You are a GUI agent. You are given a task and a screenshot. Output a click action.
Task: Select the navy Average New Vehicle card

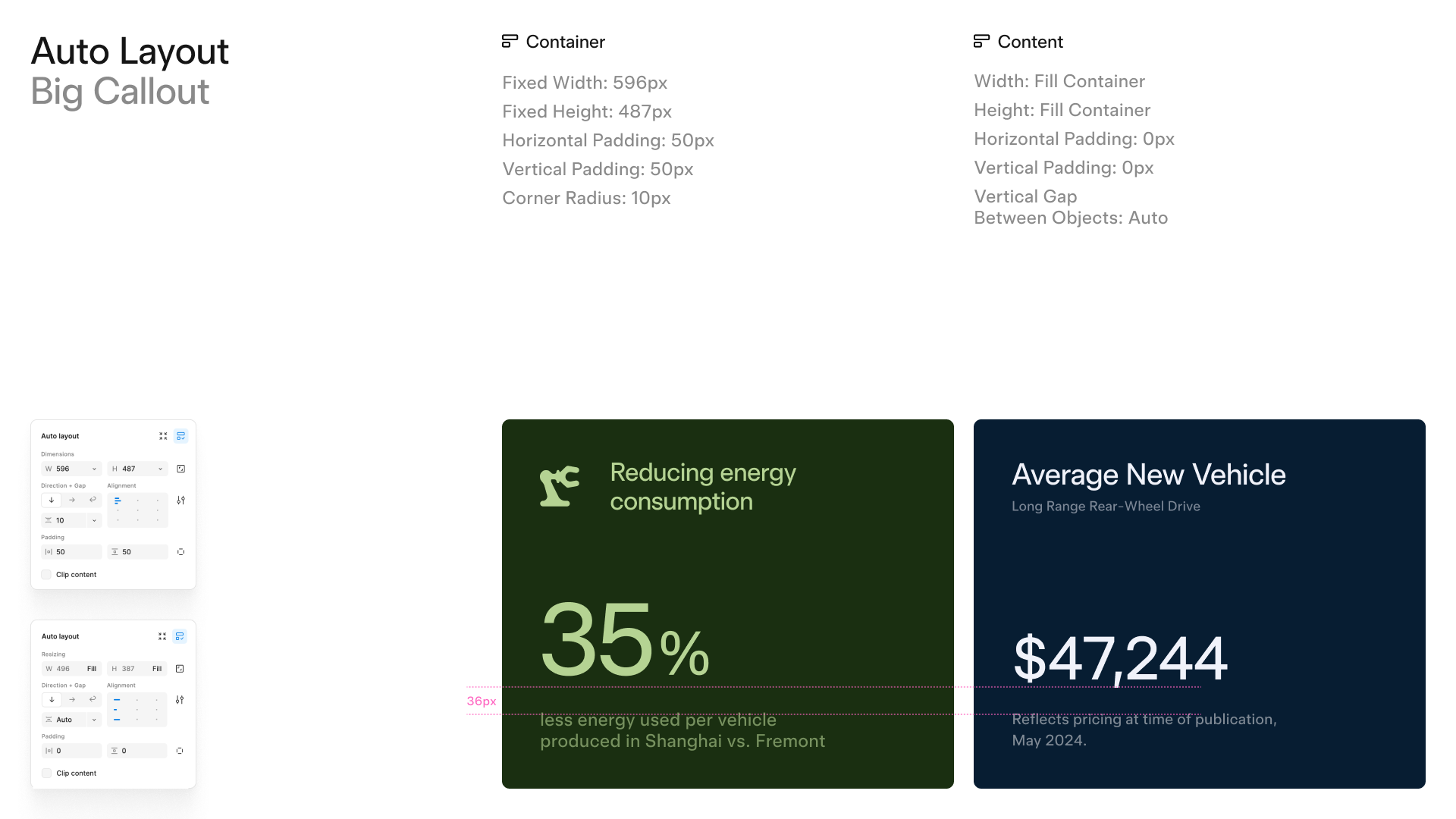tap(1200, 604)
